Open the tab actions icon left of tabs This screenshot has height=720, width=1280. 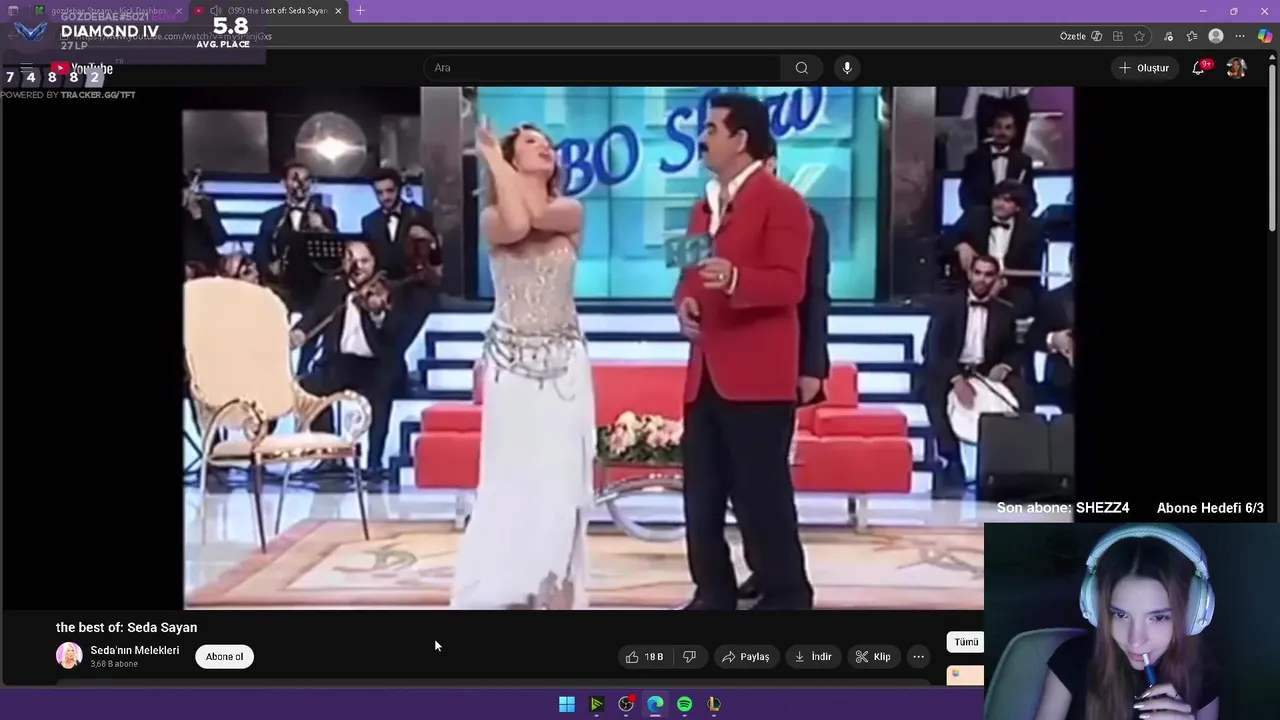[x=13, y=11]
